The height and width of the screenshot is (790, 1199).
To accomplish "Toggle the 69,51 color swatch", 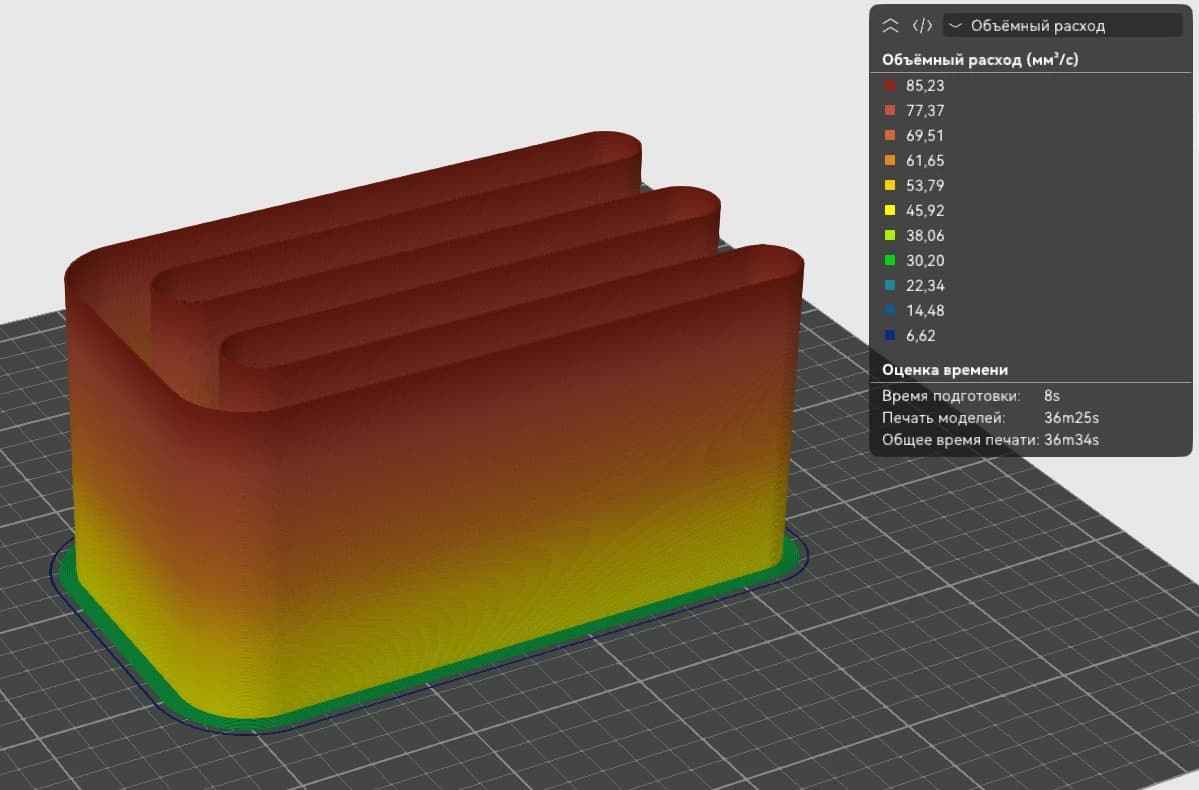I will click(x=890, y=135).
